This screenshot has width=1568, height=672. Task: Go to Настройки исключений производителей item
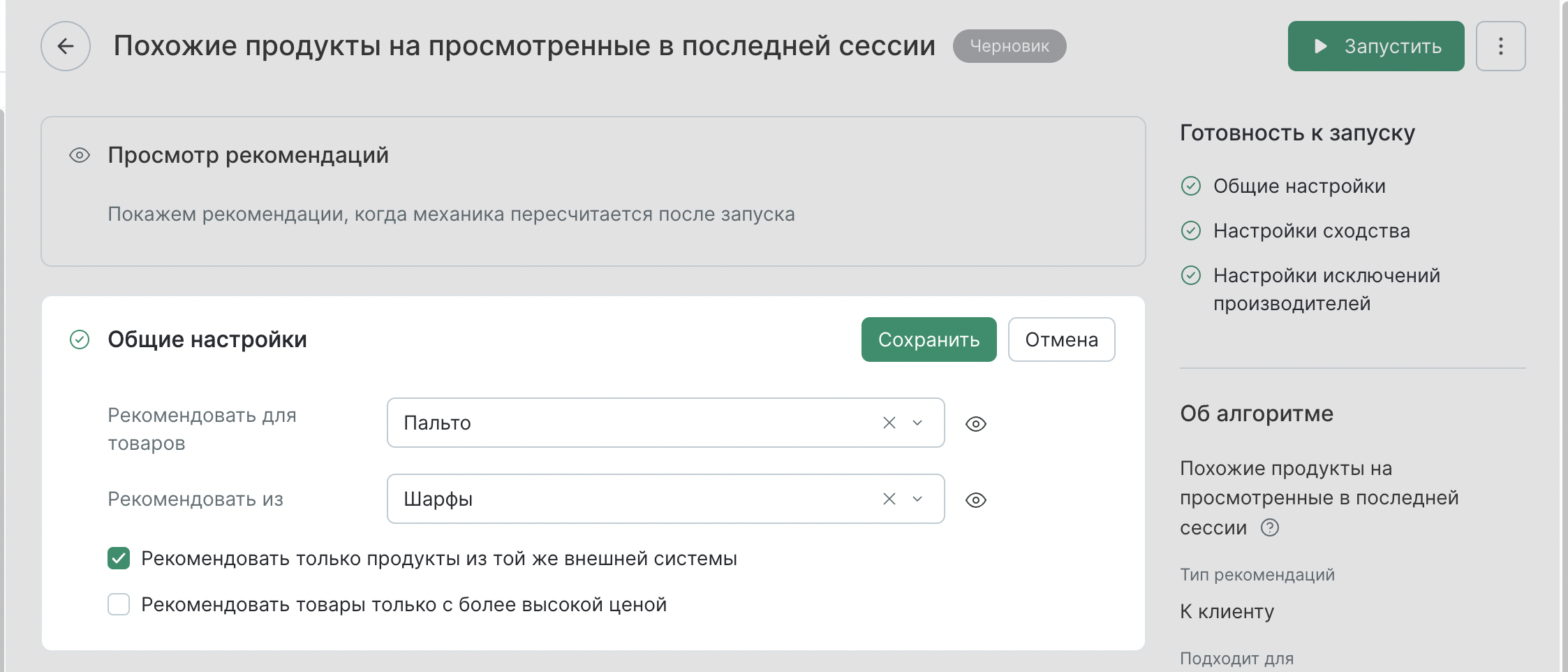[x=1326, y=289]
